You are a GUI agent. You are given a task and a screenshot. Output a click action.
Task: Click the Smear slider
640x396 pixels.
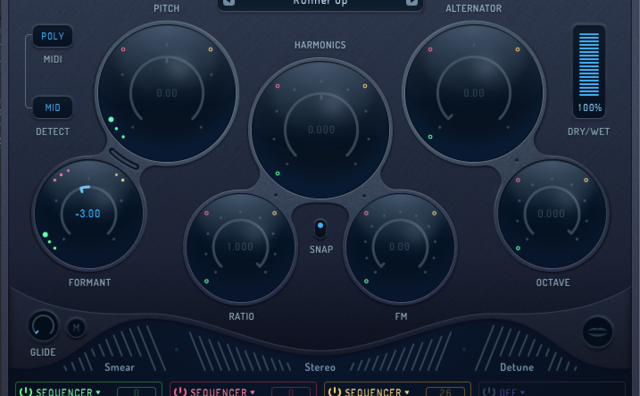tap(115, 349)
